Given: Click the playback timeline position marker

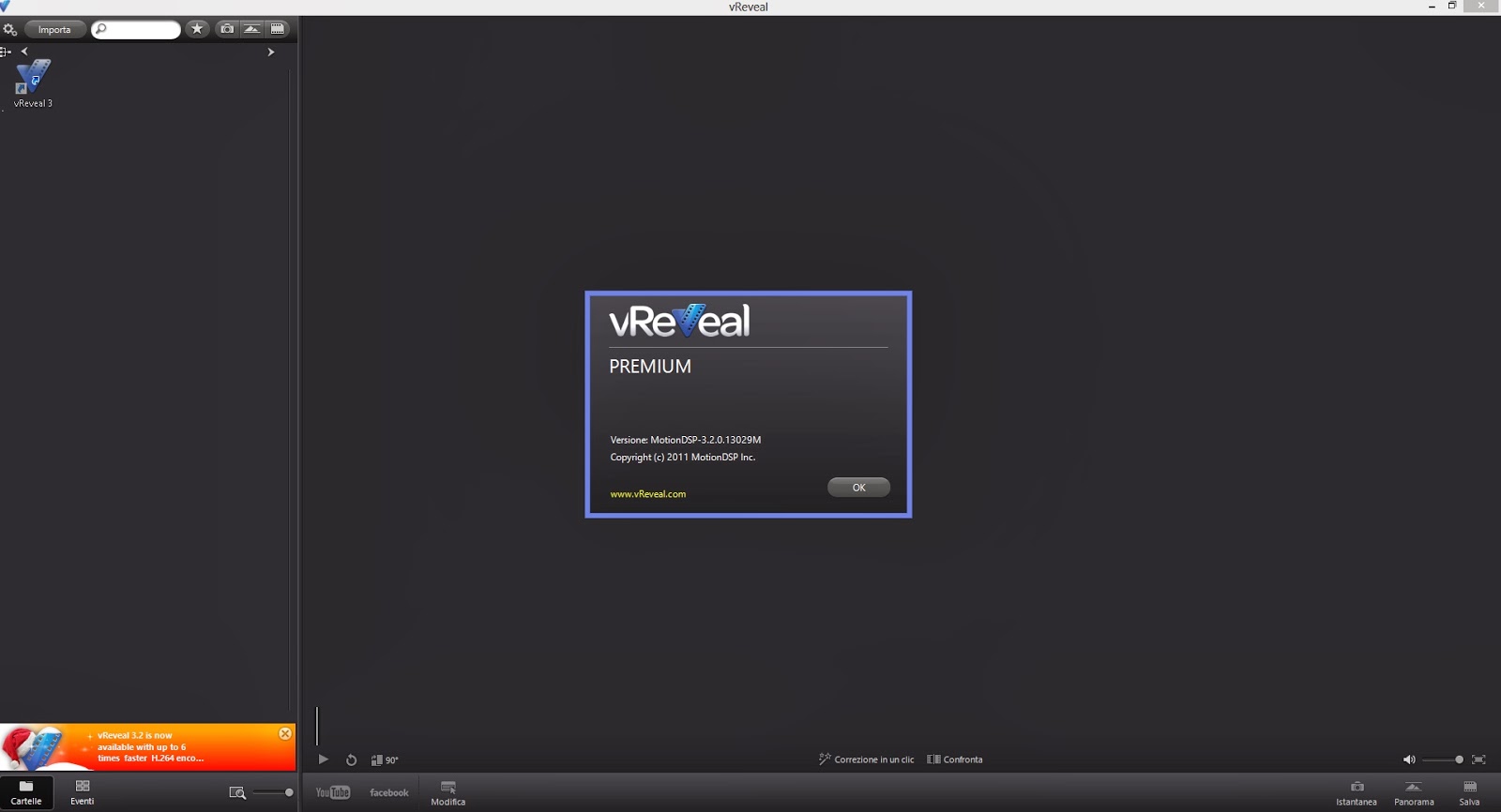Looking at the screenshot, I should (x=317, y=726).
